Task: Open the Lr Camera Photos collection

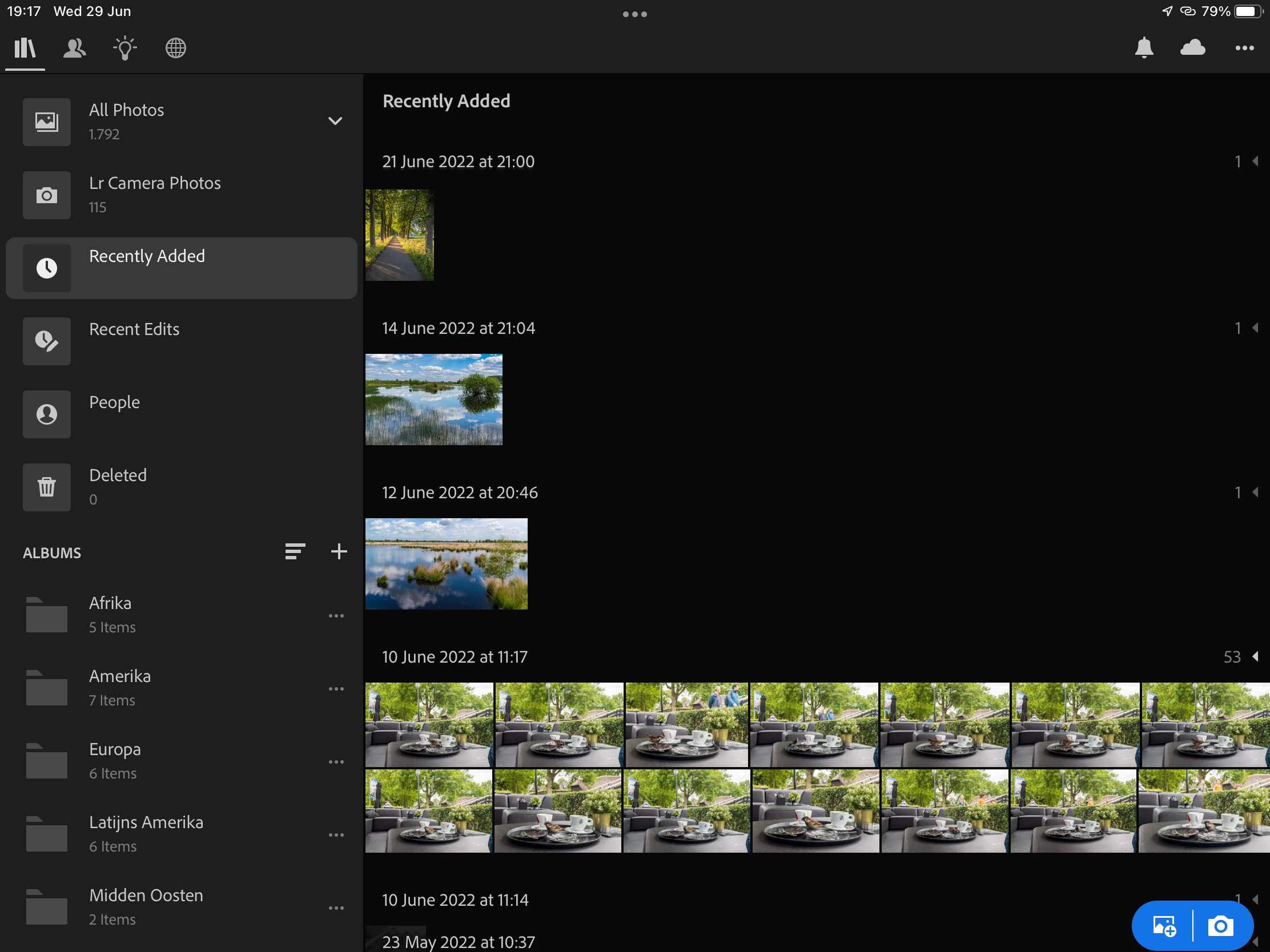Action: tap(154, 195)
